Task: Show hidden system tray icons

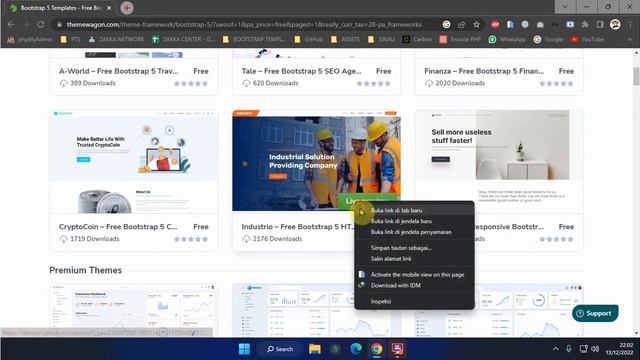Action: coord(556,349)
